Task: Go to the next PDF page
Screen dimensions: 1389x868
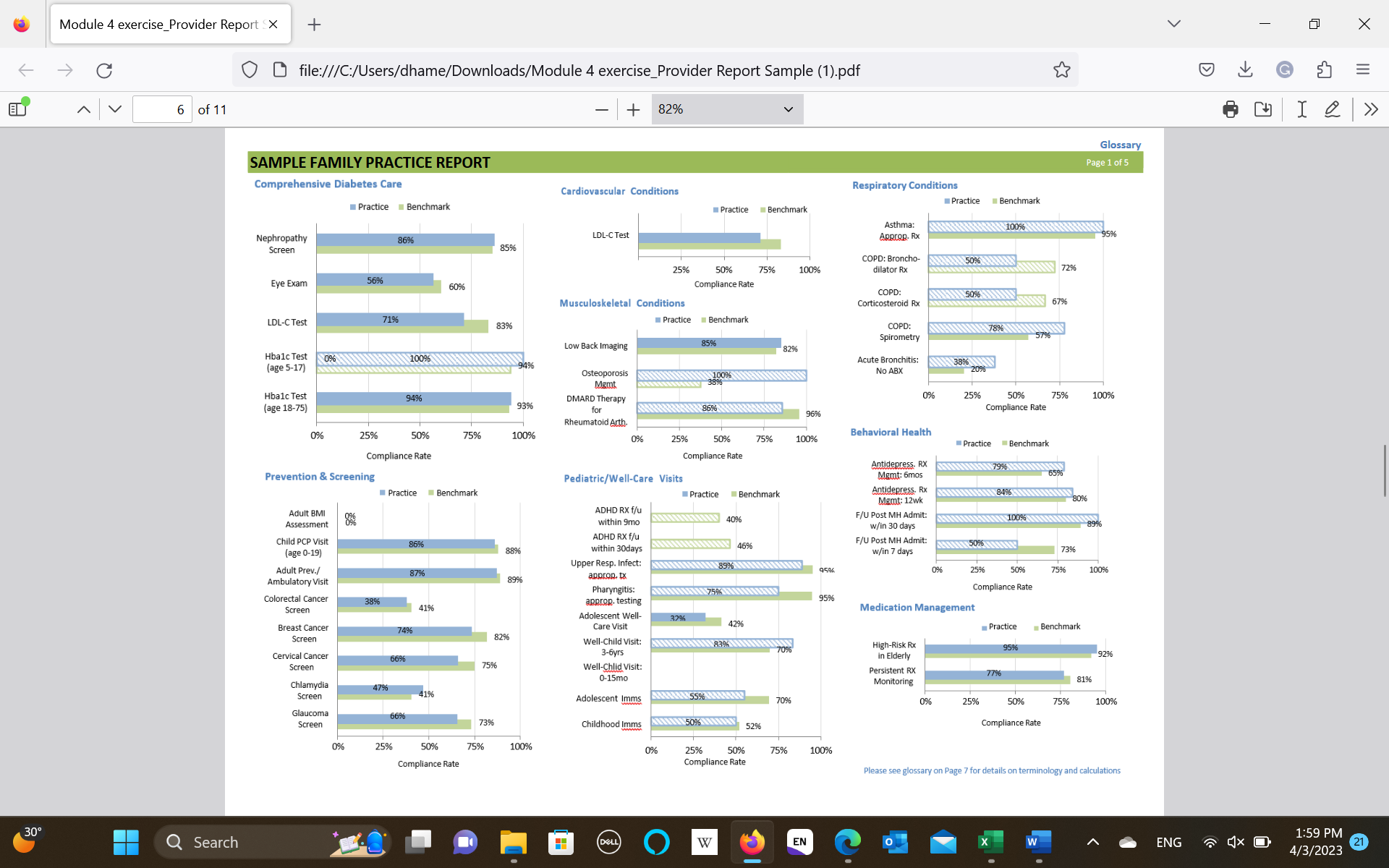Action: pos(114,109)
